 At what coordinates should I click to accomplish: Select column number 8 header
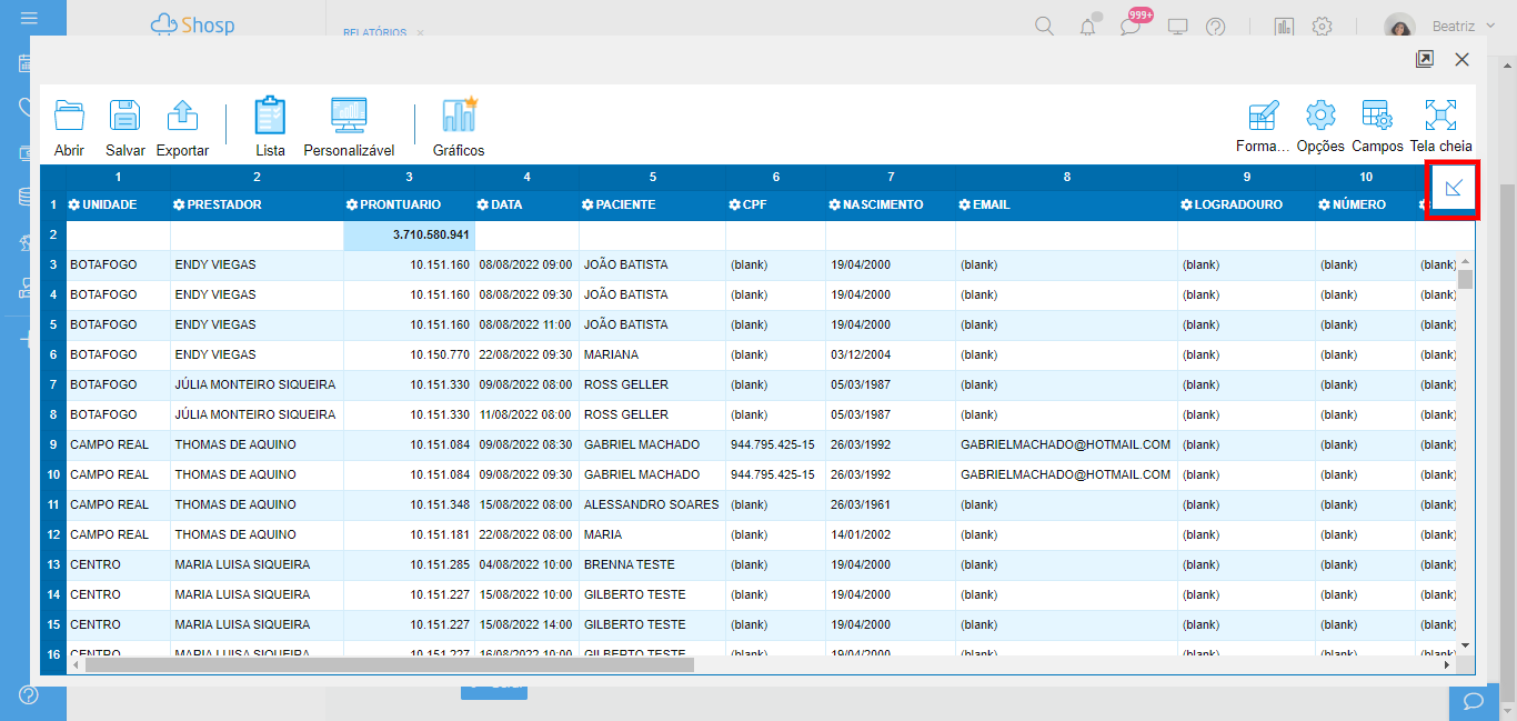point(1067,177)
